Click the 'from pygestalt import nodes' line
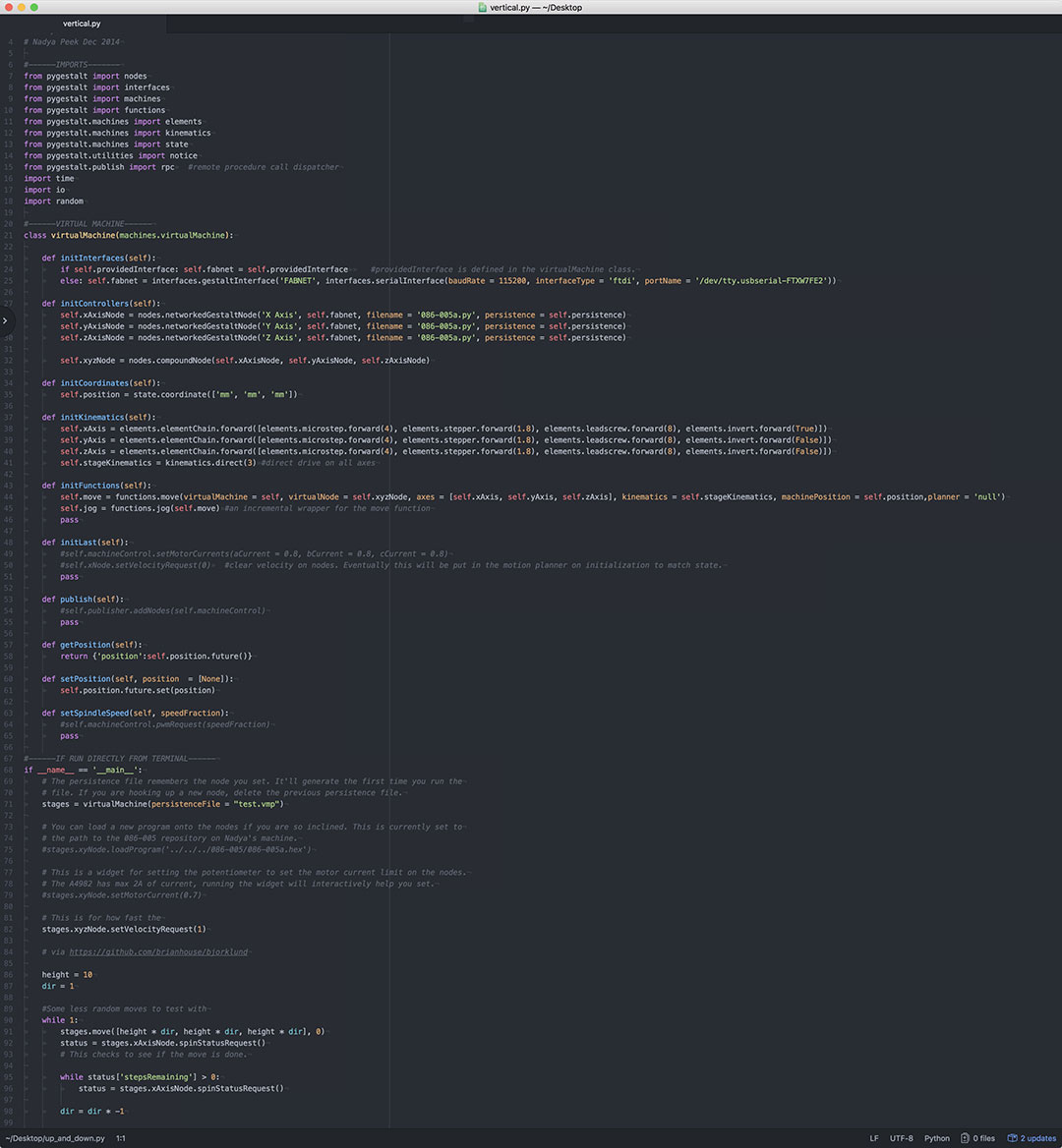This screenshot has width=1062, height=1148. tap(85, 76)
